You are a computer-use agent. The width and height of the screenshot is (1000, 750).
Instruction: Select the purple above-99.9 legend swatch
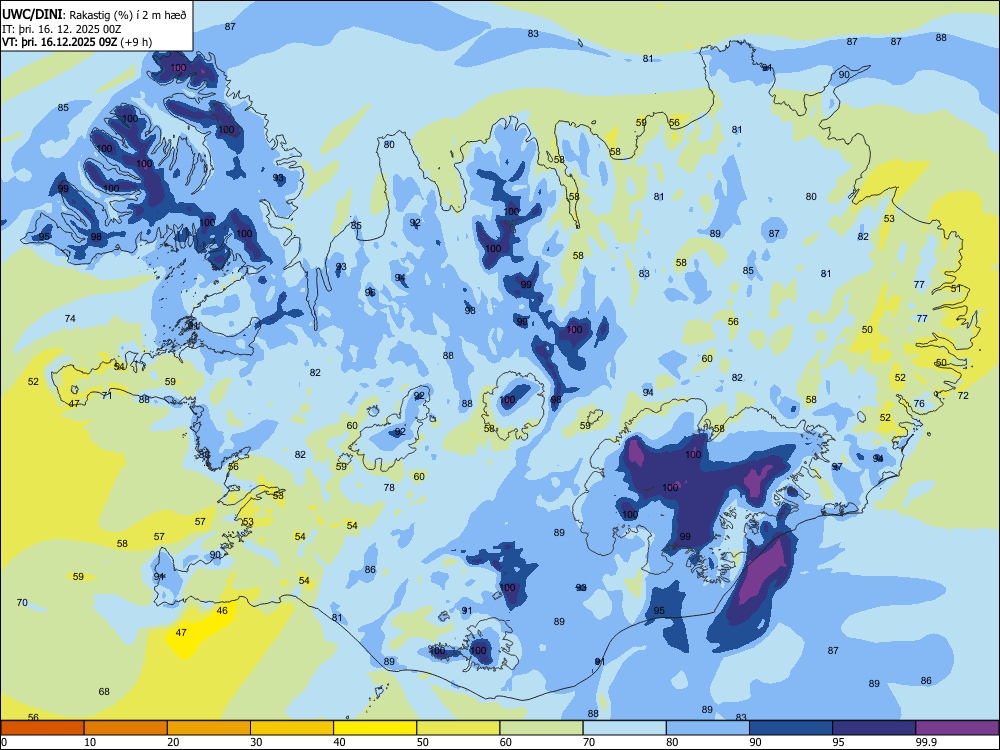[x=957, y=728]
